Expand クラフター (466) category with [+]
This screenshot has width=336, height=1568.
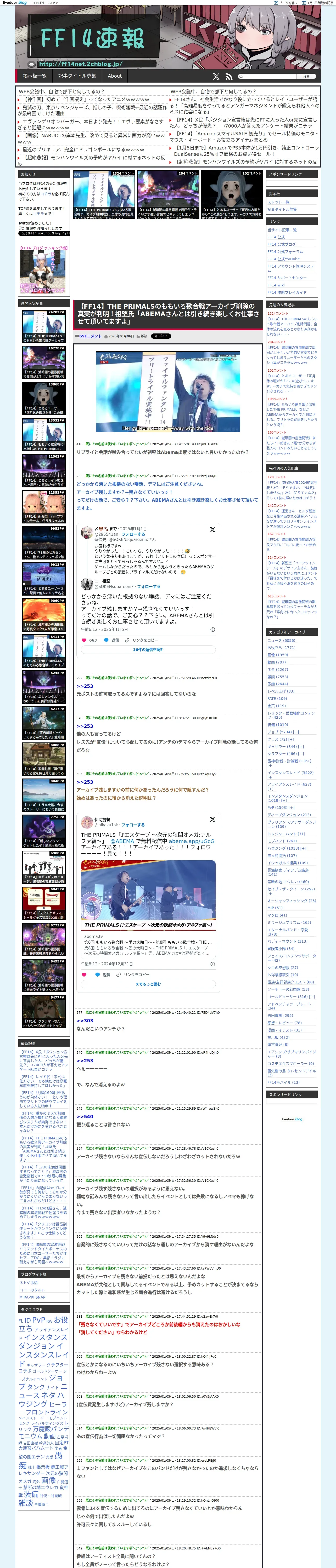click(x=301, y=754)
